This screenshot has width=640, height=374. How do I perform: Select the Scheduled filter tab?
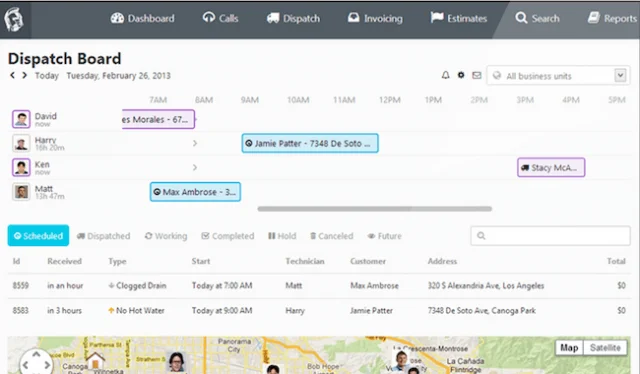(x=38, y=236)
